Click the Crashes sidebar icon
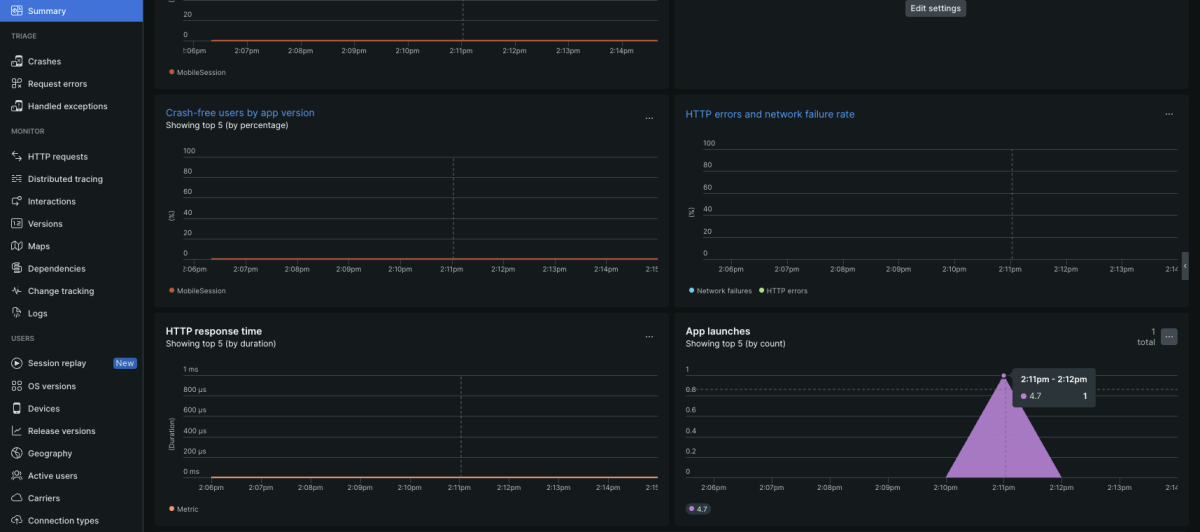This screenshot has width=1200, height=532. (x=17, y=62)
